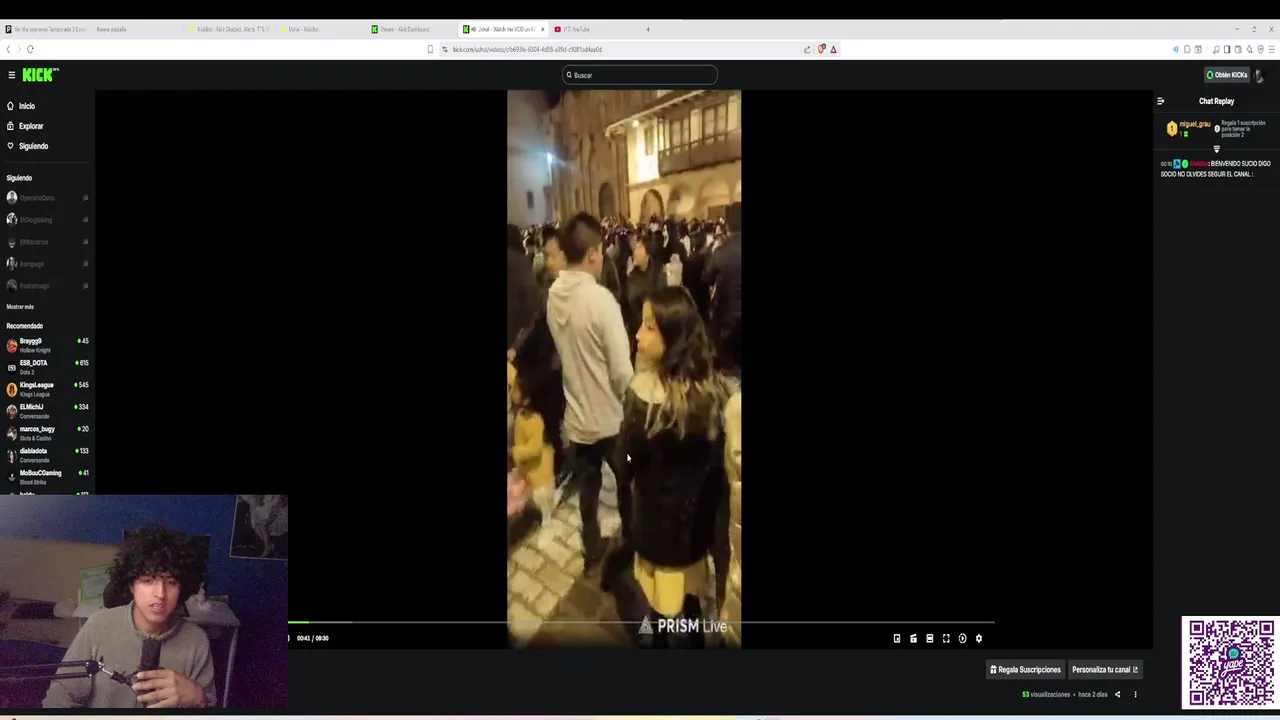Image resolution: width=1280 pixels, height=720 pixels.
Task: Switch to the Ver the sopranos tab
Action: pos(46,29)
